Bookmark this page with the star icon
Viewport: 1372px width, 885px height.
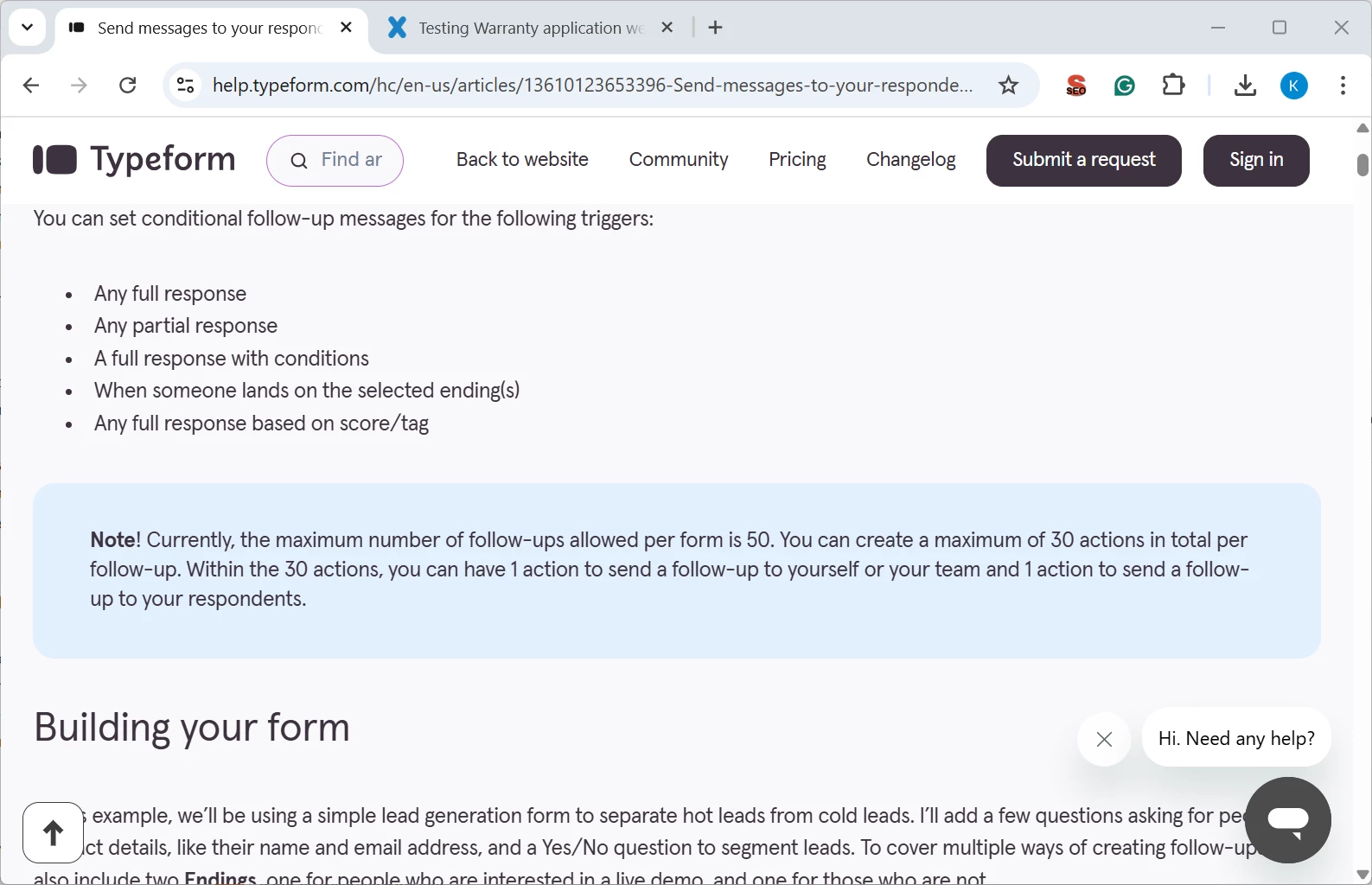point(1008,86)
